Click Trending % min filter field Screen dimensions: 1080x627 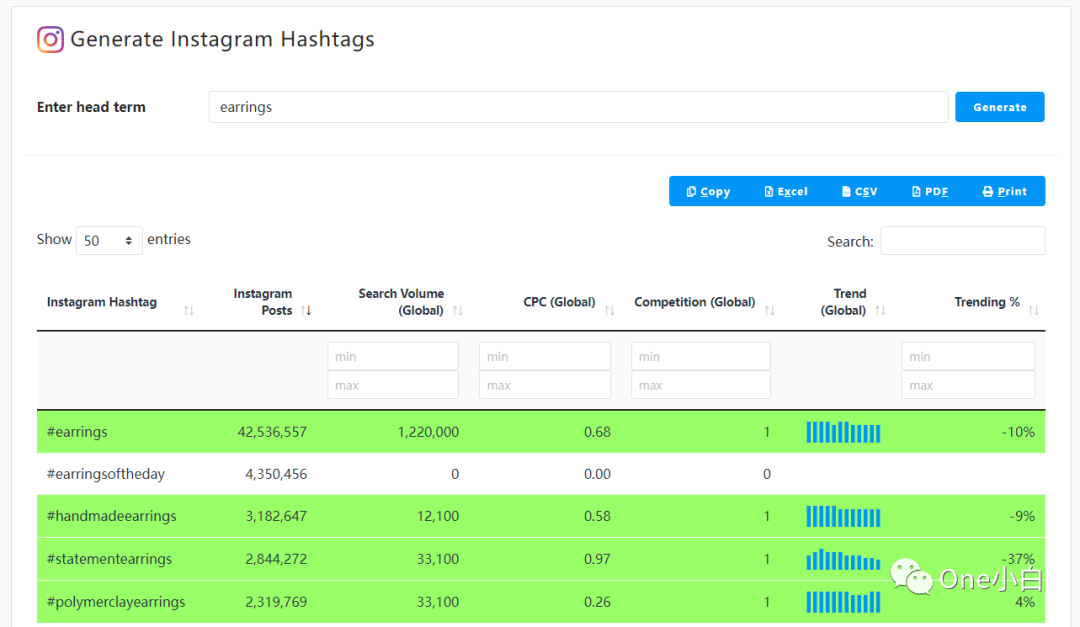[x=968, y=356]
